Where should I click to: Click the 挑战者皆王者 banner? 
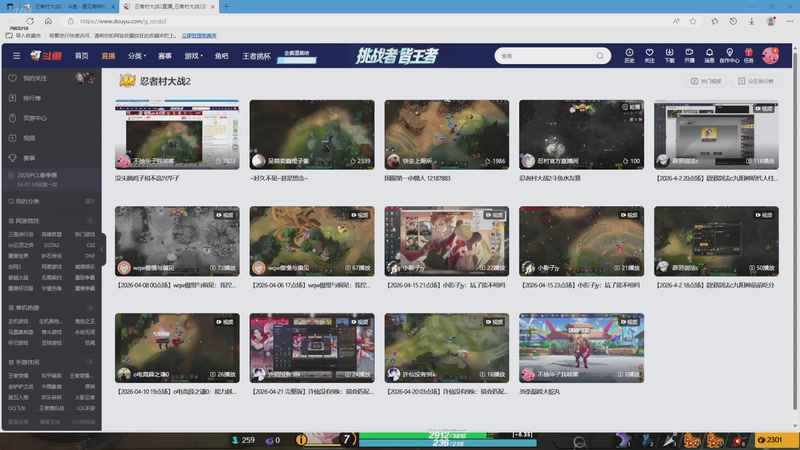397,56
